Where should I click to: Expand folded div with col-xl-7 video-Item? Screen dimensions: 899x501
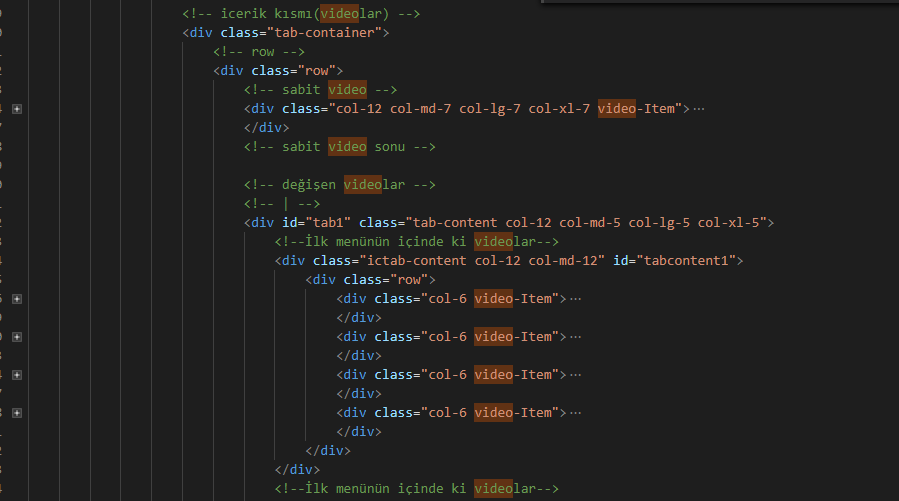click(17, 109)
